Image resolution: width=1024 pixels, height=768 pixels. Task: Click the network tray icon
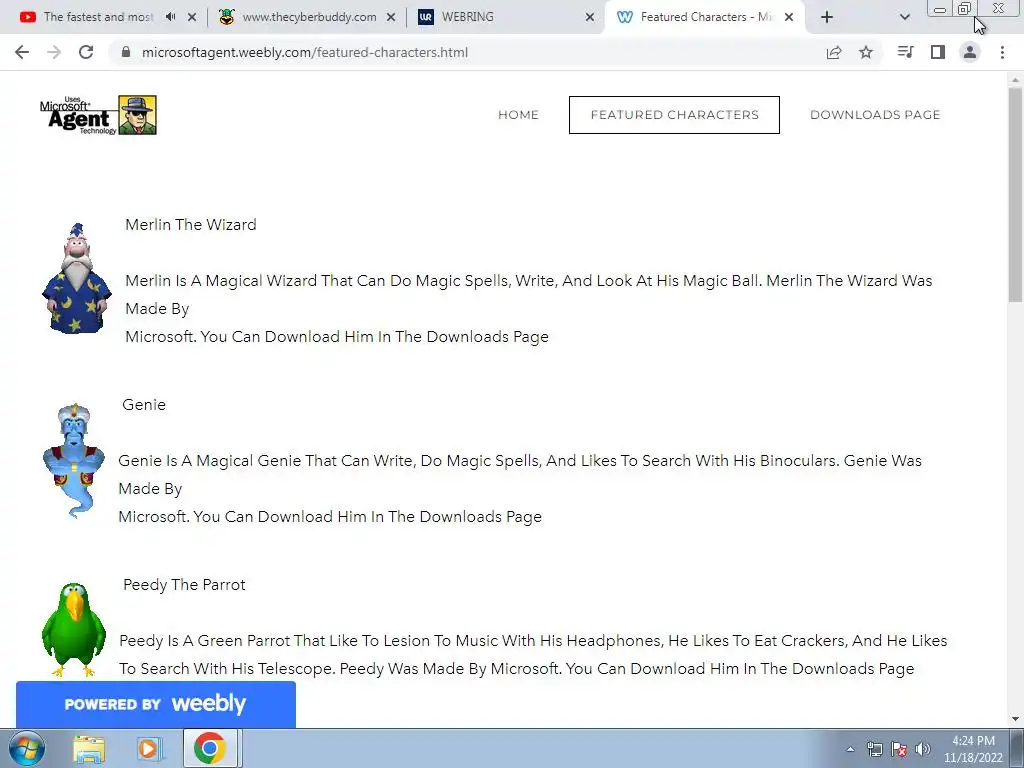pos(874,749)
